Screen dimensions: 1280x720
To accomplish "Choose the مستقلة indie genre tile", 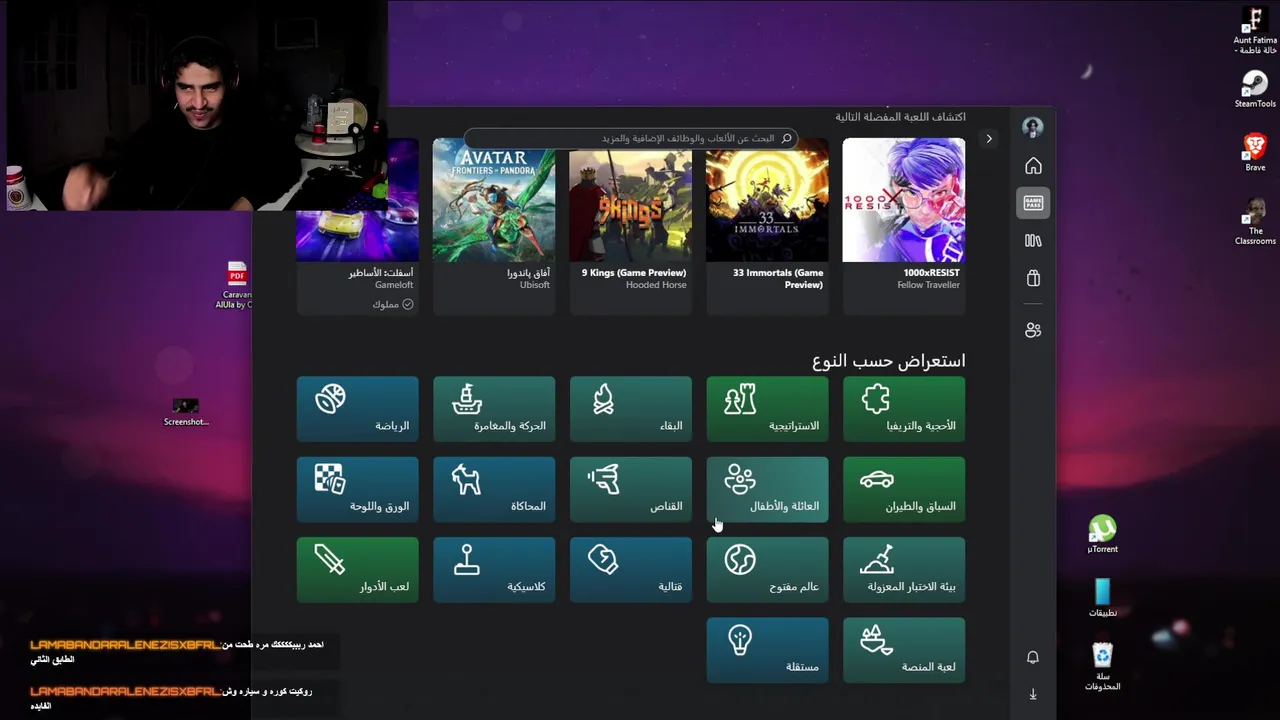I will pyautogui.click(x=767, y=650).
